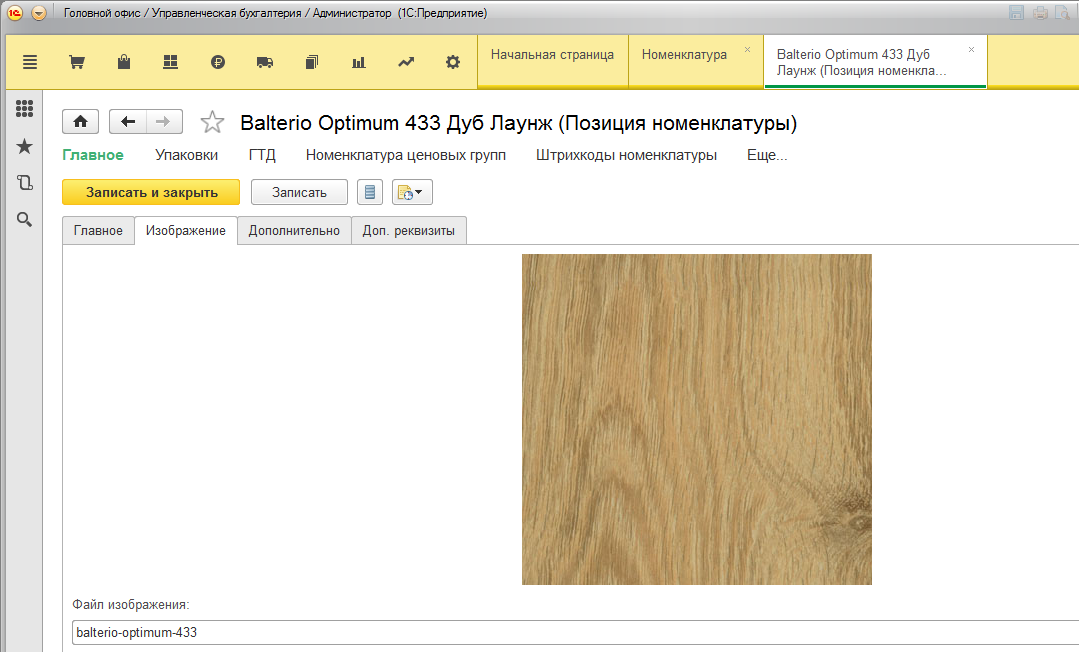Select the Изображение form tab
The image size is (1079, 652).
(186, 231)
